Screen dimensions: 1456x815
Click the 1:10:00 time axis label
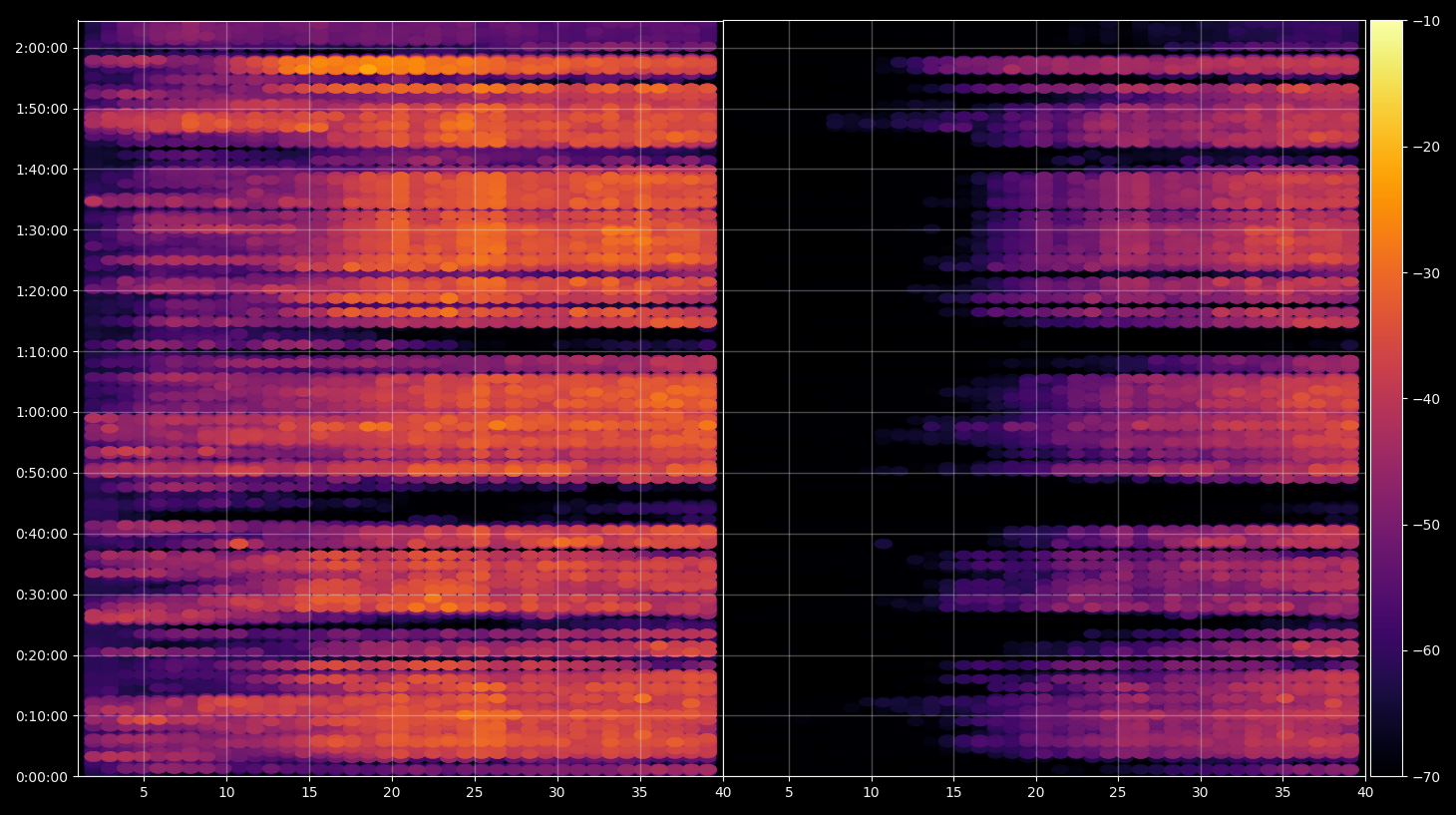[41, 352]
